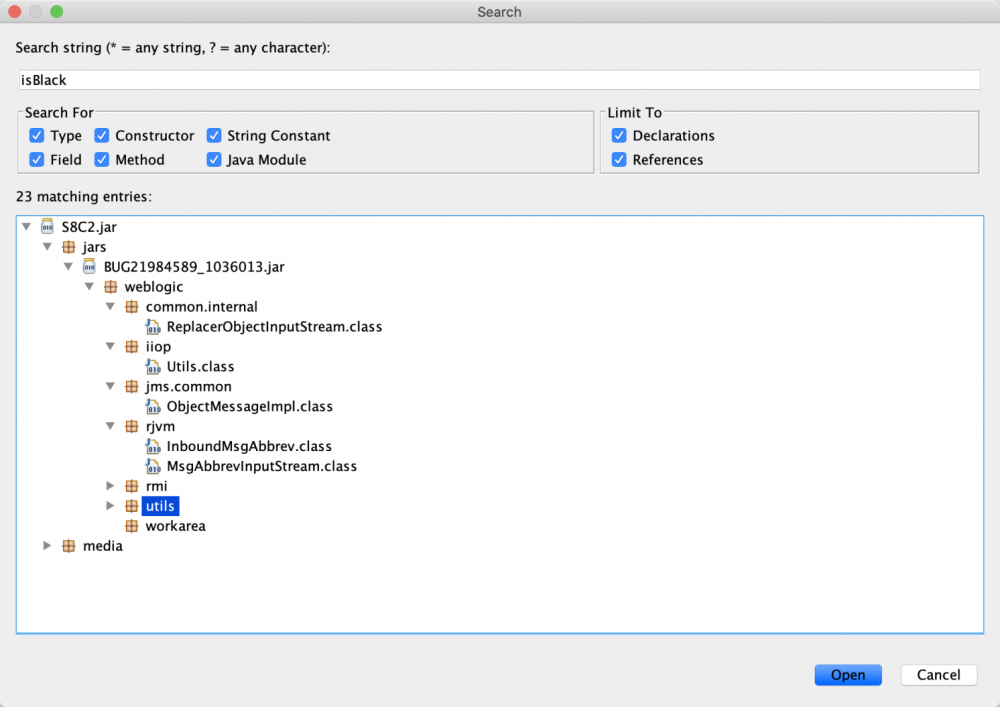
Task: Select the Utils.class entry
Action: pyautogui.click(x=200, y=367)
